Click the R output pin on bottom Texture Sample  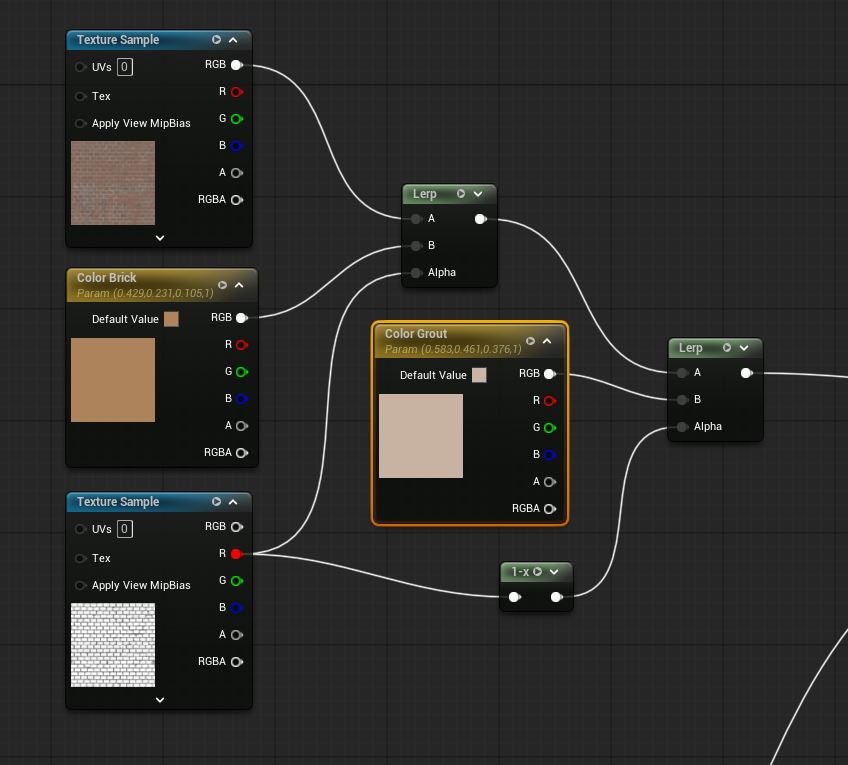tap(236, 553)
